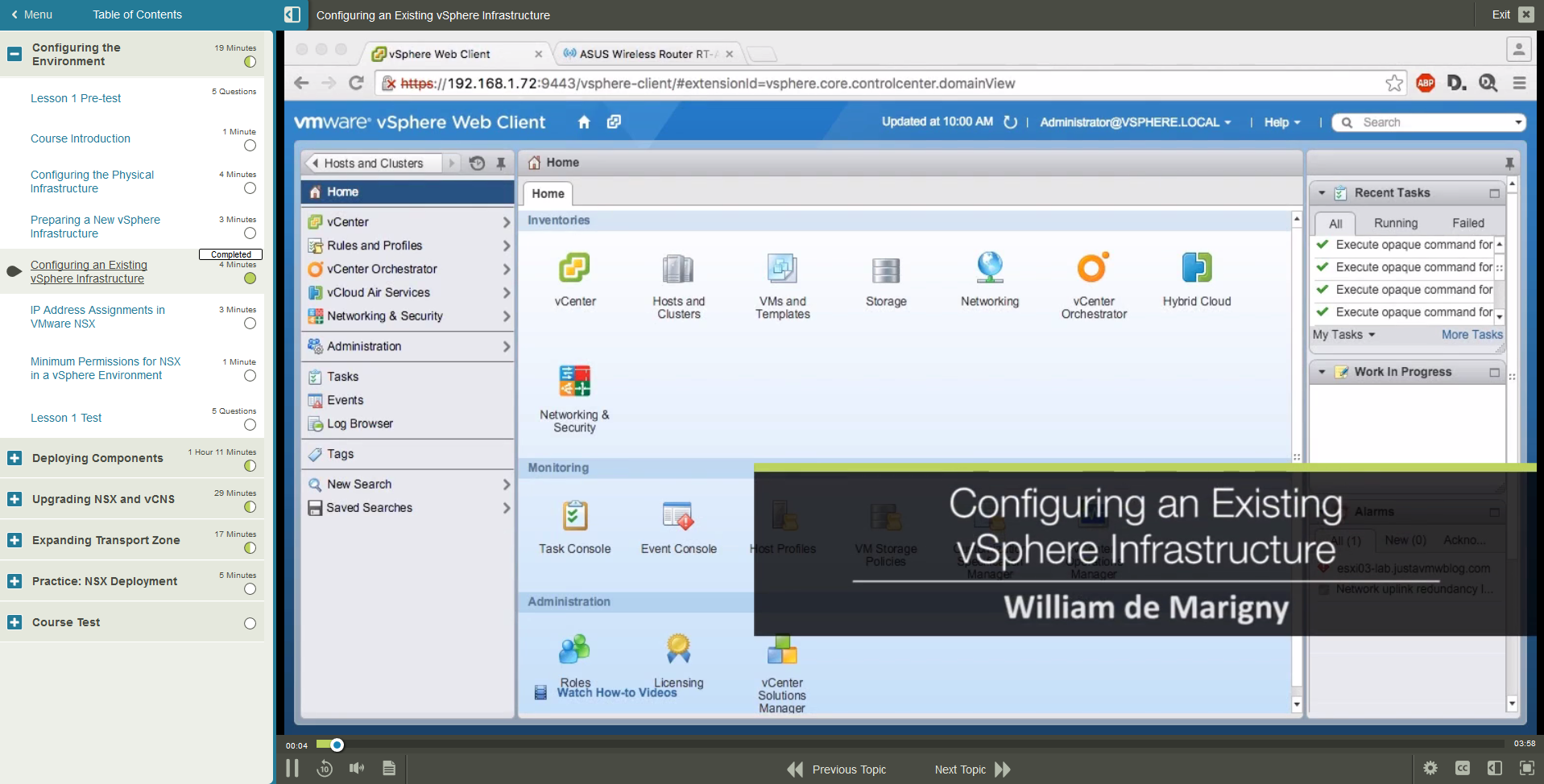Select the Lesson 1 Pre-test entry
Screen dimensions: 1544x784
click(75, 97)
